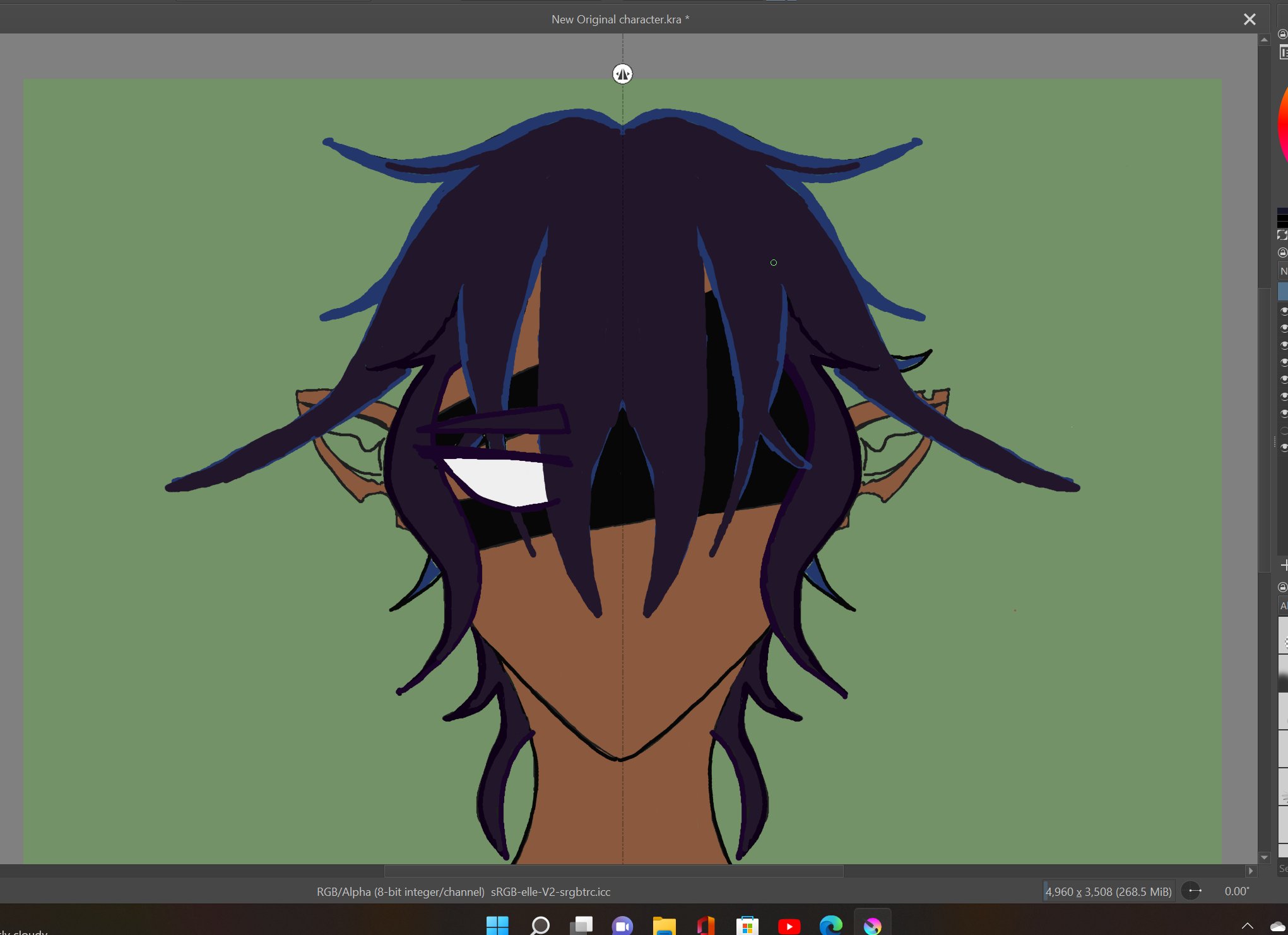The height and width of the screenshot is (935, 1288).
Task: Click the mirror tool handle above the canvas
Action: [622, 74]
